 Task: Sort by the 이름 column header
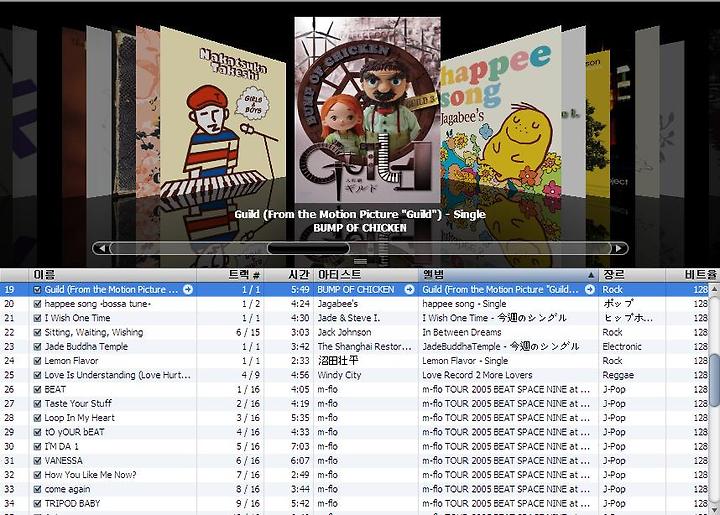[113, 275]
